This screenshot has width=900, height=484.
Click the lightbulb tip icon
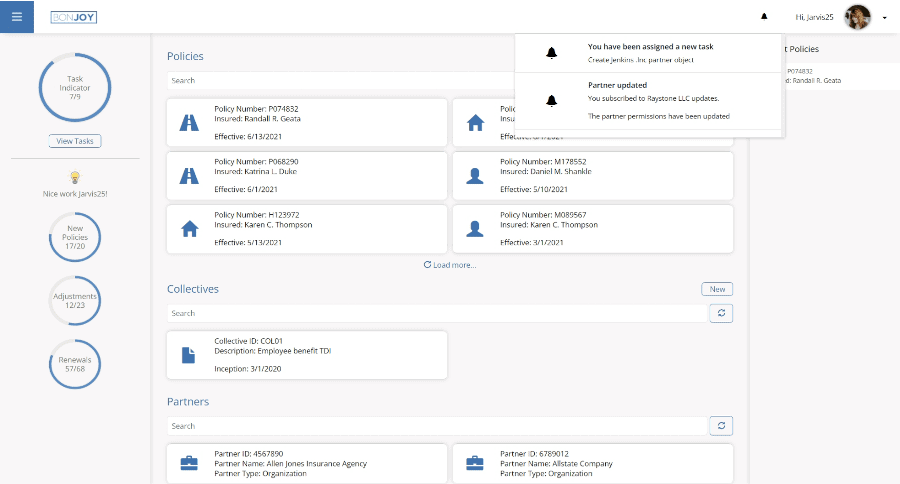[x=75, y=177]
